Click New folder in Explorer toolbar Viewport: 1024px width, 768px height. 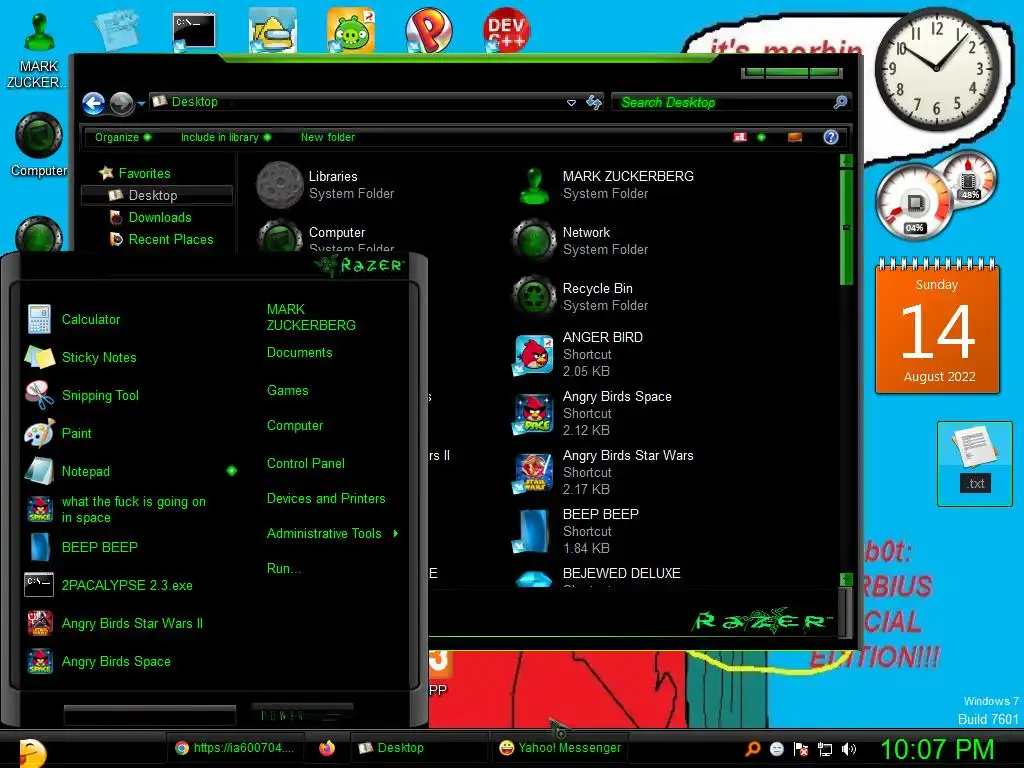(328, 137)
